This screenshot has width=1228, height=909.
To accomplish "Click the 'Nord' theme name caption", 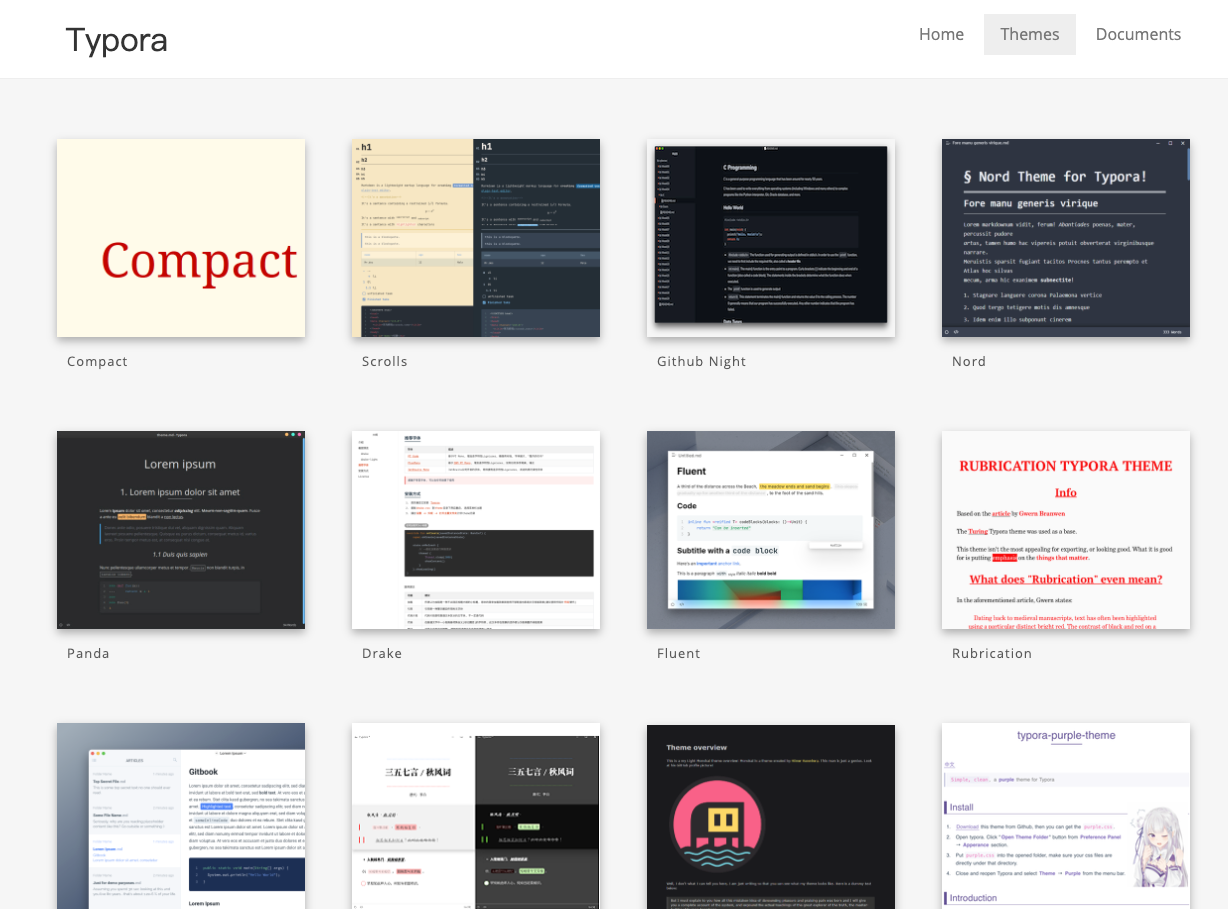I will pyautogui.click(x=969, y=361).
